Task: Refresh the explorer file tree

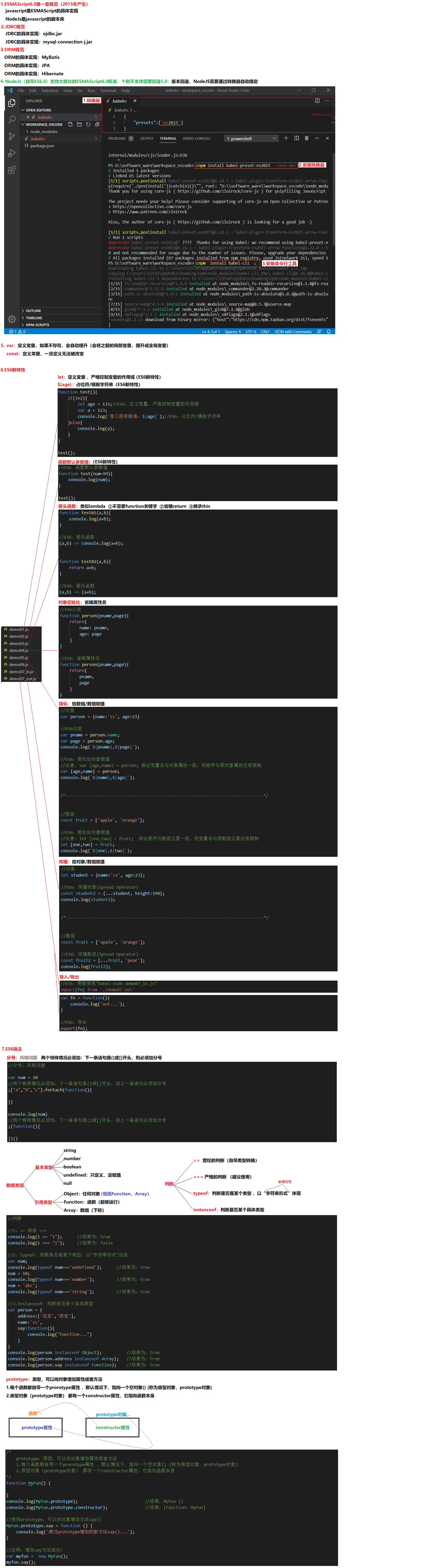Action: [88, 124]
